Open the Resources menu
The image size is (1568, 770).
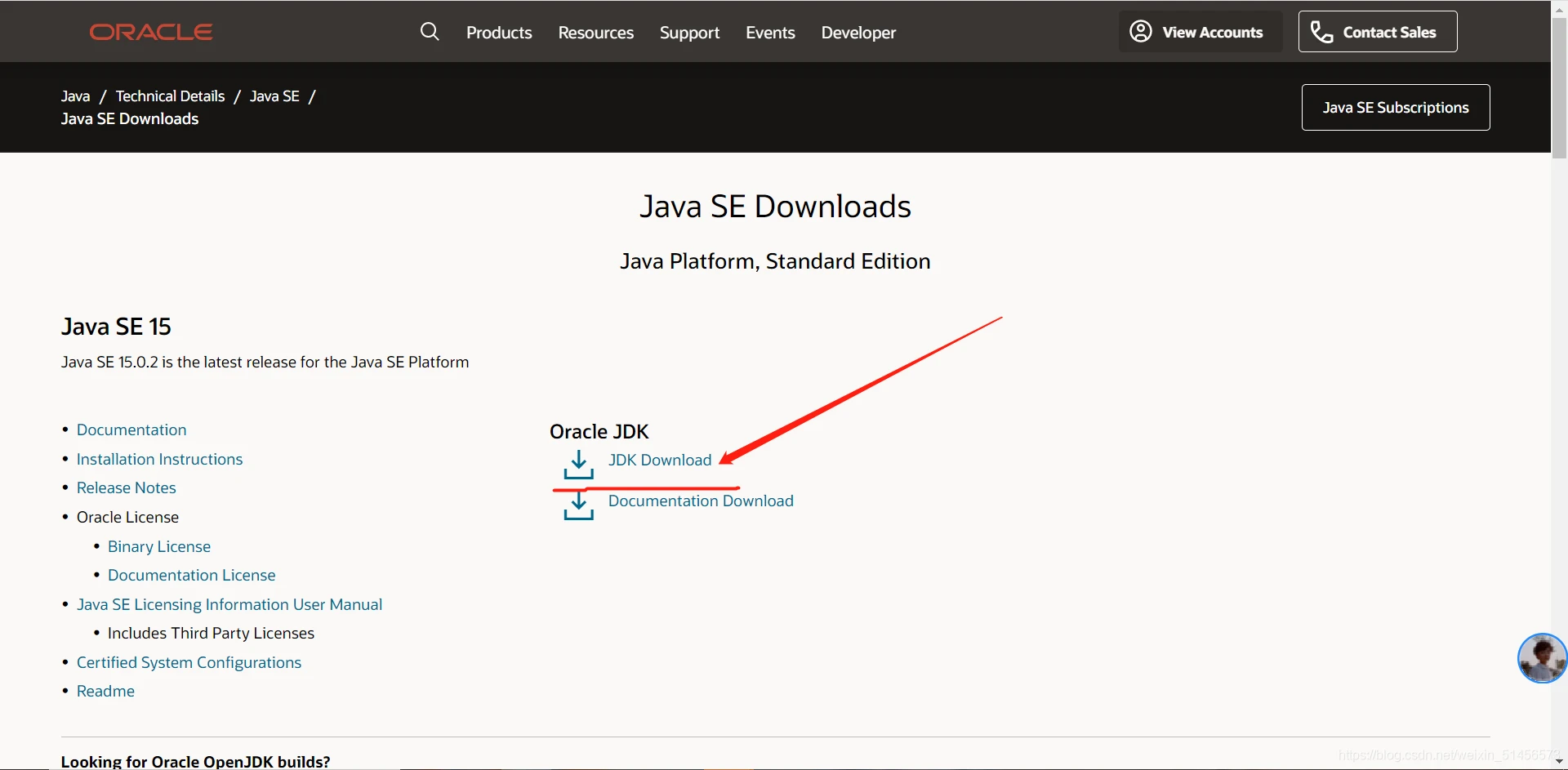596,33
